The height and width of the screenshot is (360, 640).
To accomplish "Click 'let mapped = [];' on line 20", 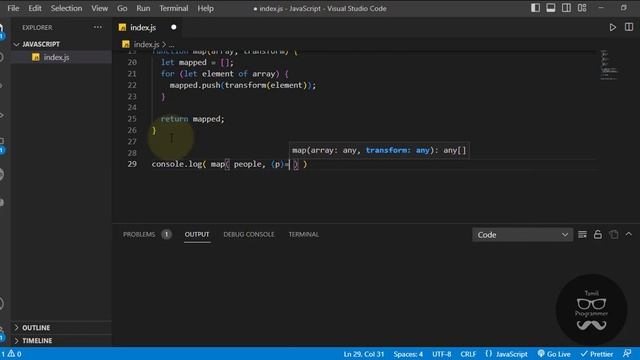I will pos(197,62).
